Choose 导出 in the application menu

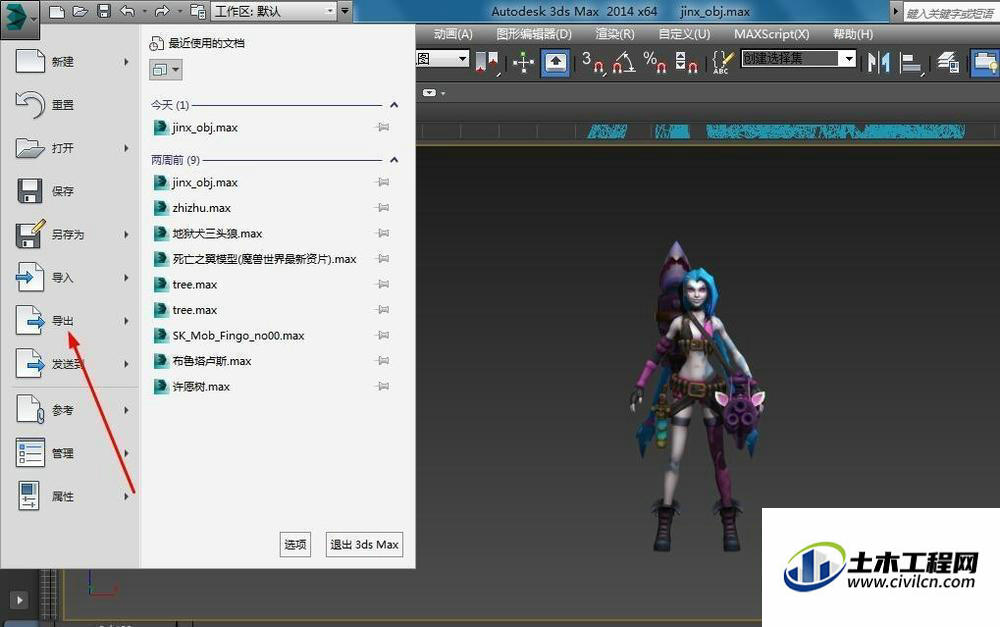(71, 320)
